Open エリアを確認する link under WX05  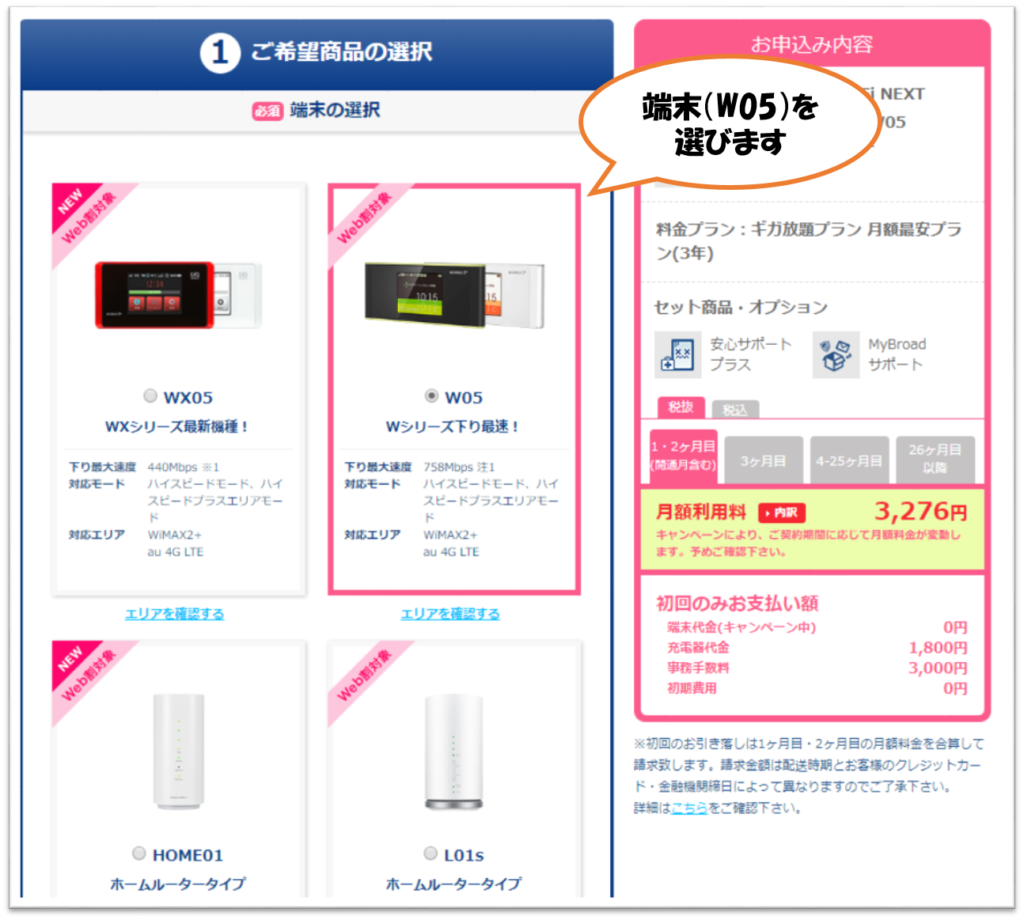(x=174, y=614)
